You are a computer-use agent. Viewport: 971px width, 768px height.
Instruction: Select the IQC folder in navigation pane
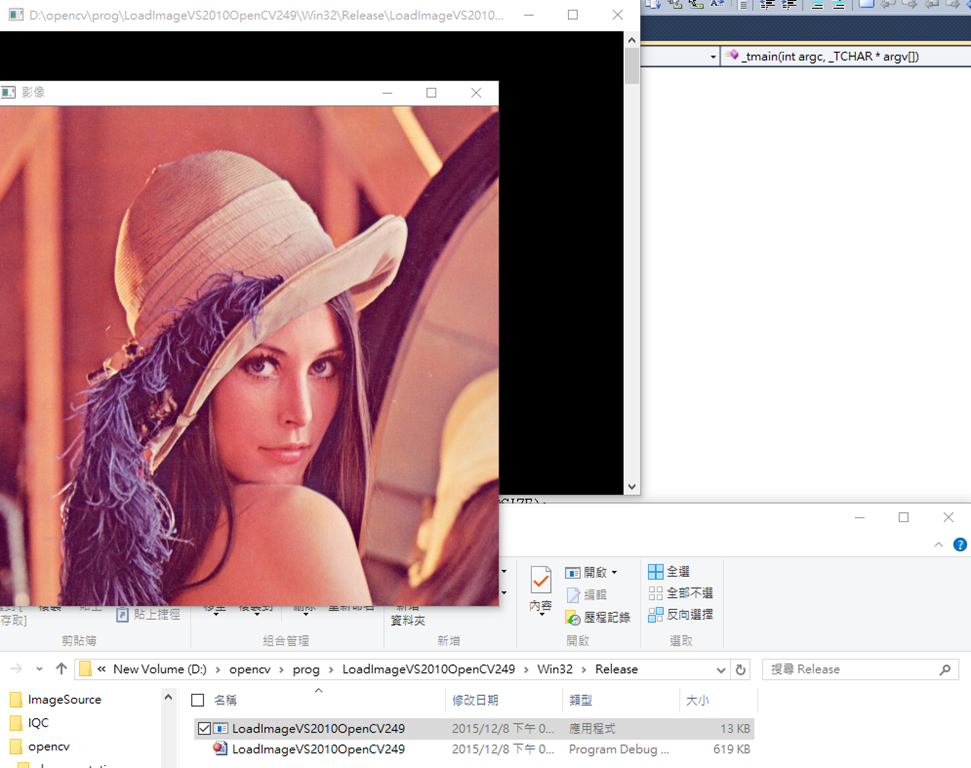coord(38,723)
